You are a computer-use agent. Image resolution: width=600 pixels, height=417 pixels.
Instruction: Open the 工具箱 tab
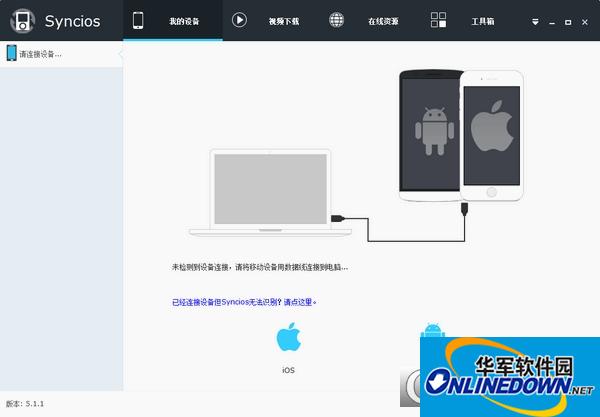483,21
